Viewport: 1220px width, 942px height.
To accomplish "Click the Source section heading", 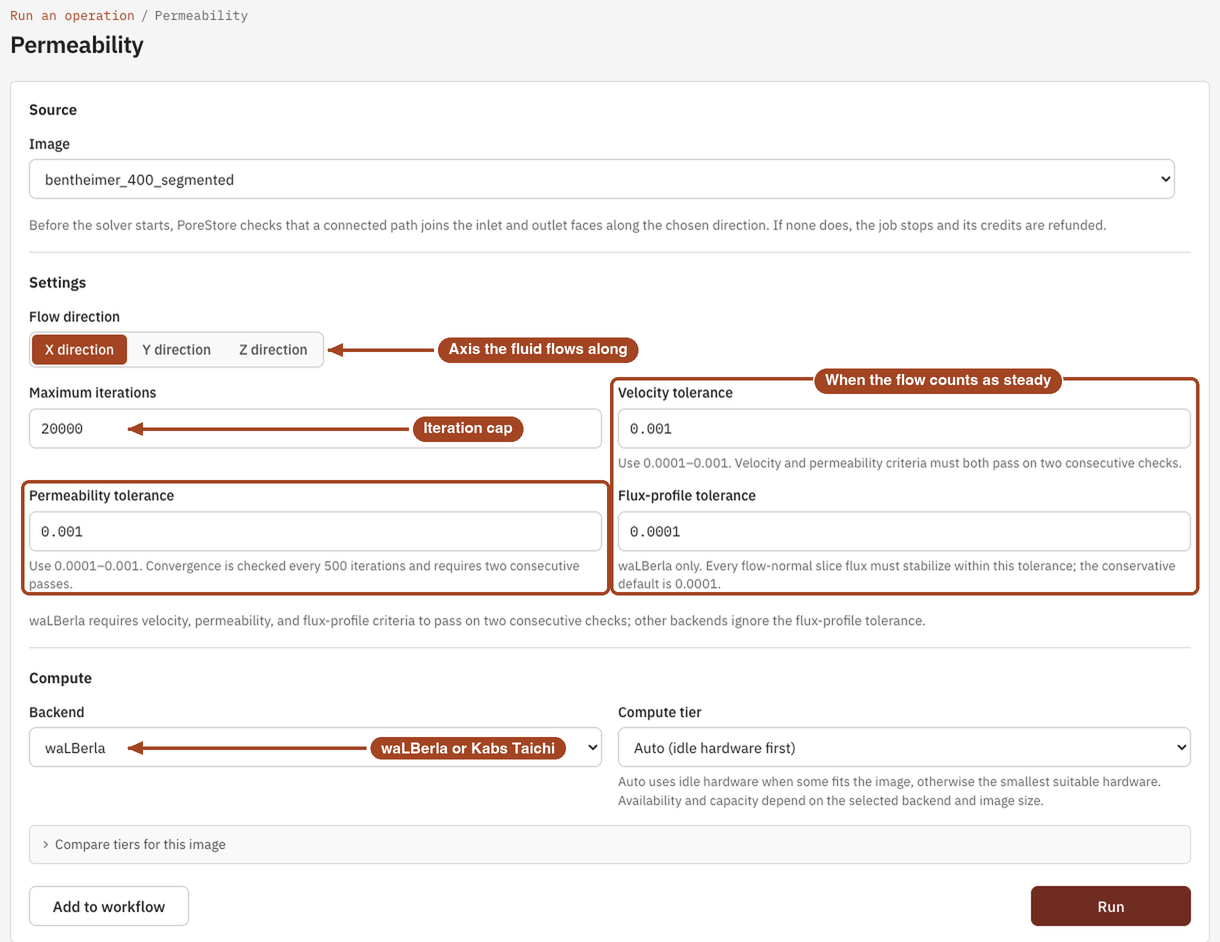I will 53,110.
